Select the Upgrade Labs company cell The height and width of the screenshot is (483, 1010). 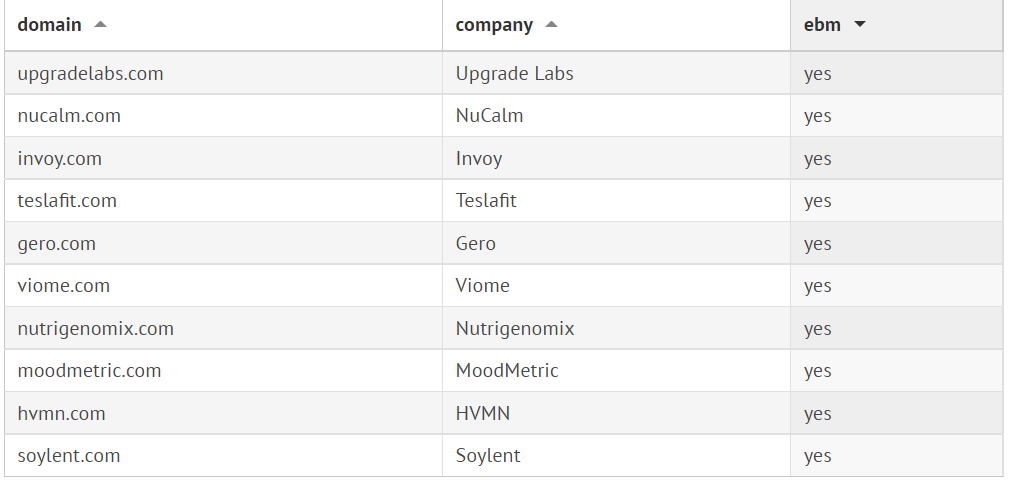[x=514, y=74]
